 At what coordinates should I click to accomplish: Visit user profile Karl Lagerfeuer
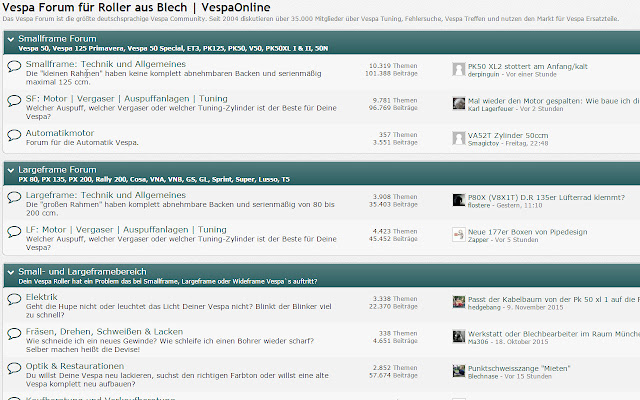coord(491,109)
